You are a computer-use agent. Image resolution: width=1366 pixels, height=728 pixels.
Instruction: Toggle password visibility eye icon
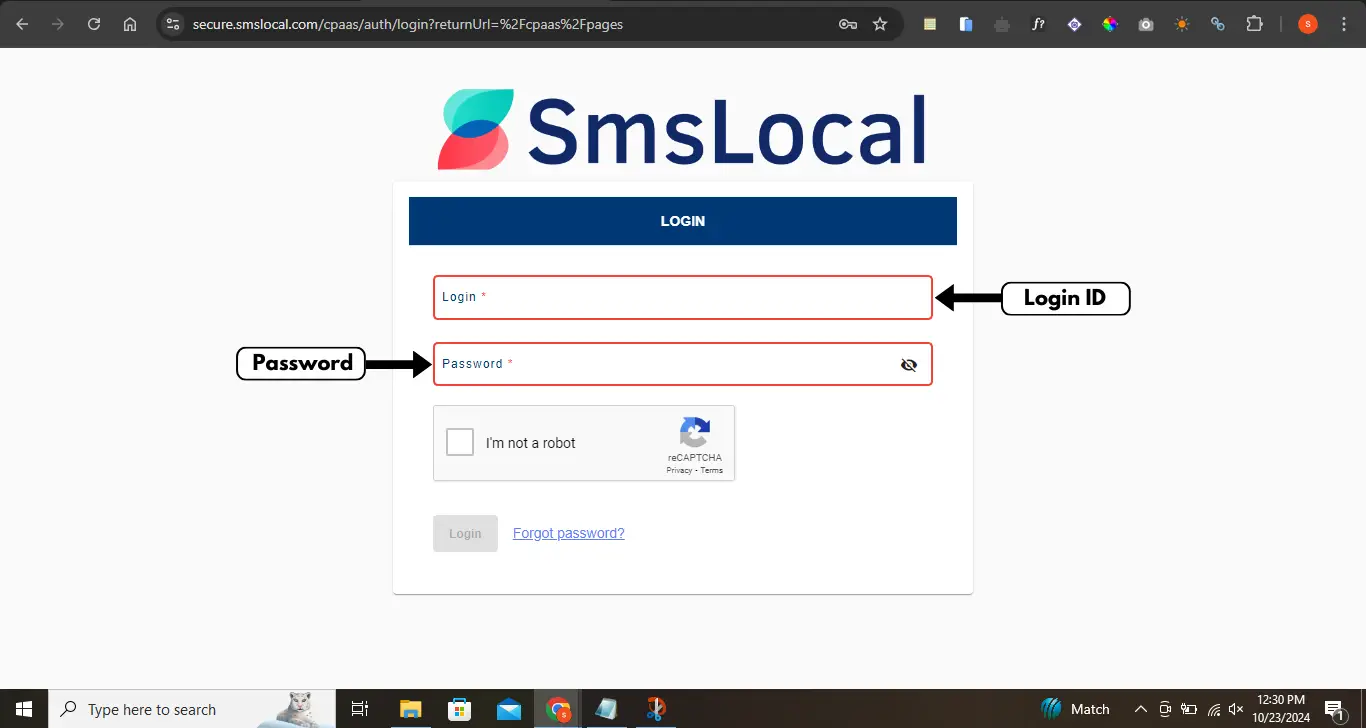(909, 365)
